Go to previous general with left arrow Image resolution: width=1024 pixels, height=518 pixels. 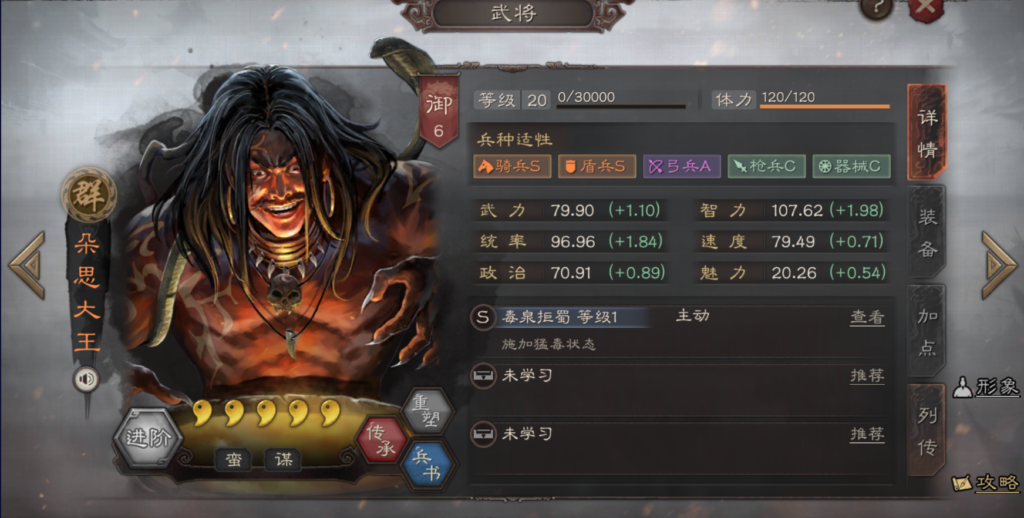[x=27, y=265]
